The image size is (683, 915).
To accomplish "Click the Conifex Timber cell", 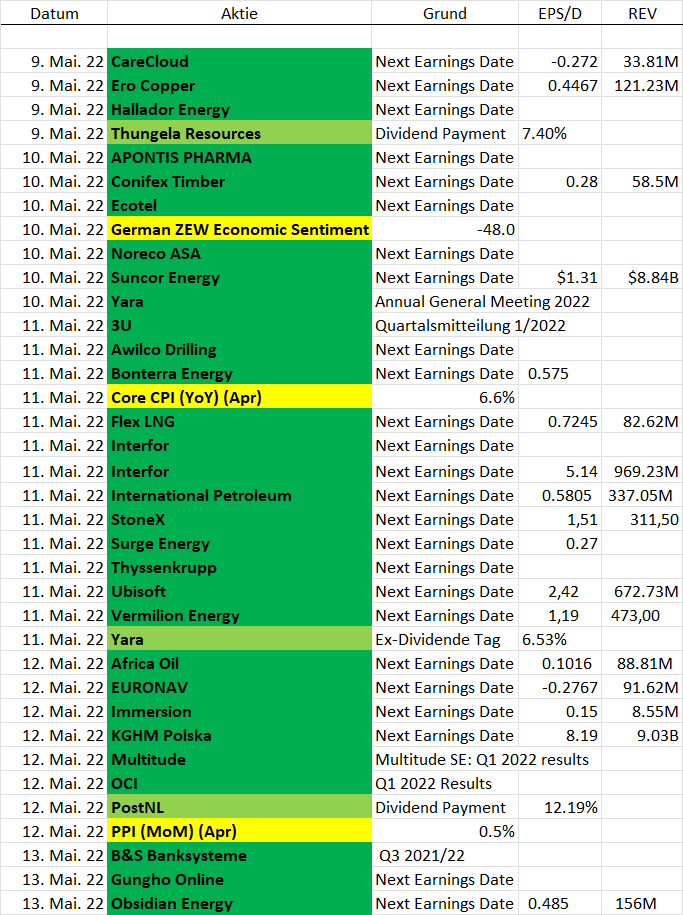I will point(239,181).
